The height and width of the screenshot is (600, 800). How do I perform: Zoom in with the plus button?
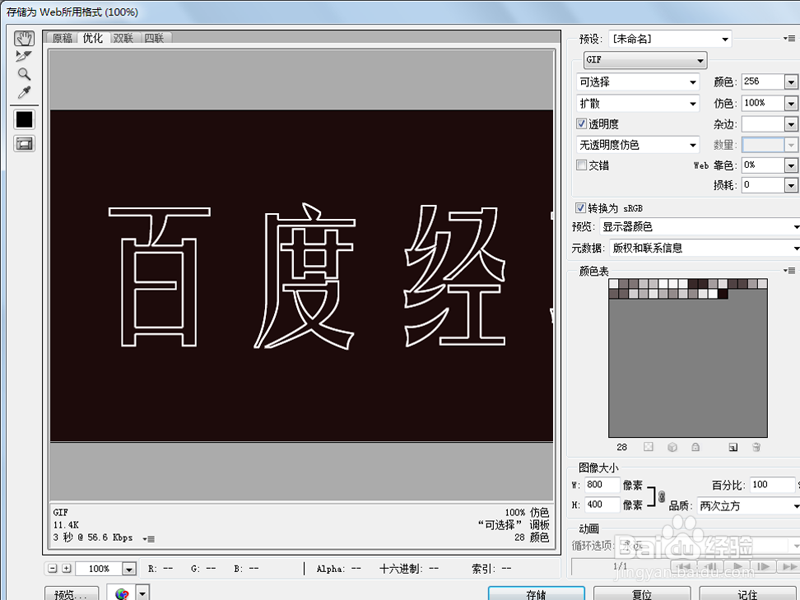66,568
